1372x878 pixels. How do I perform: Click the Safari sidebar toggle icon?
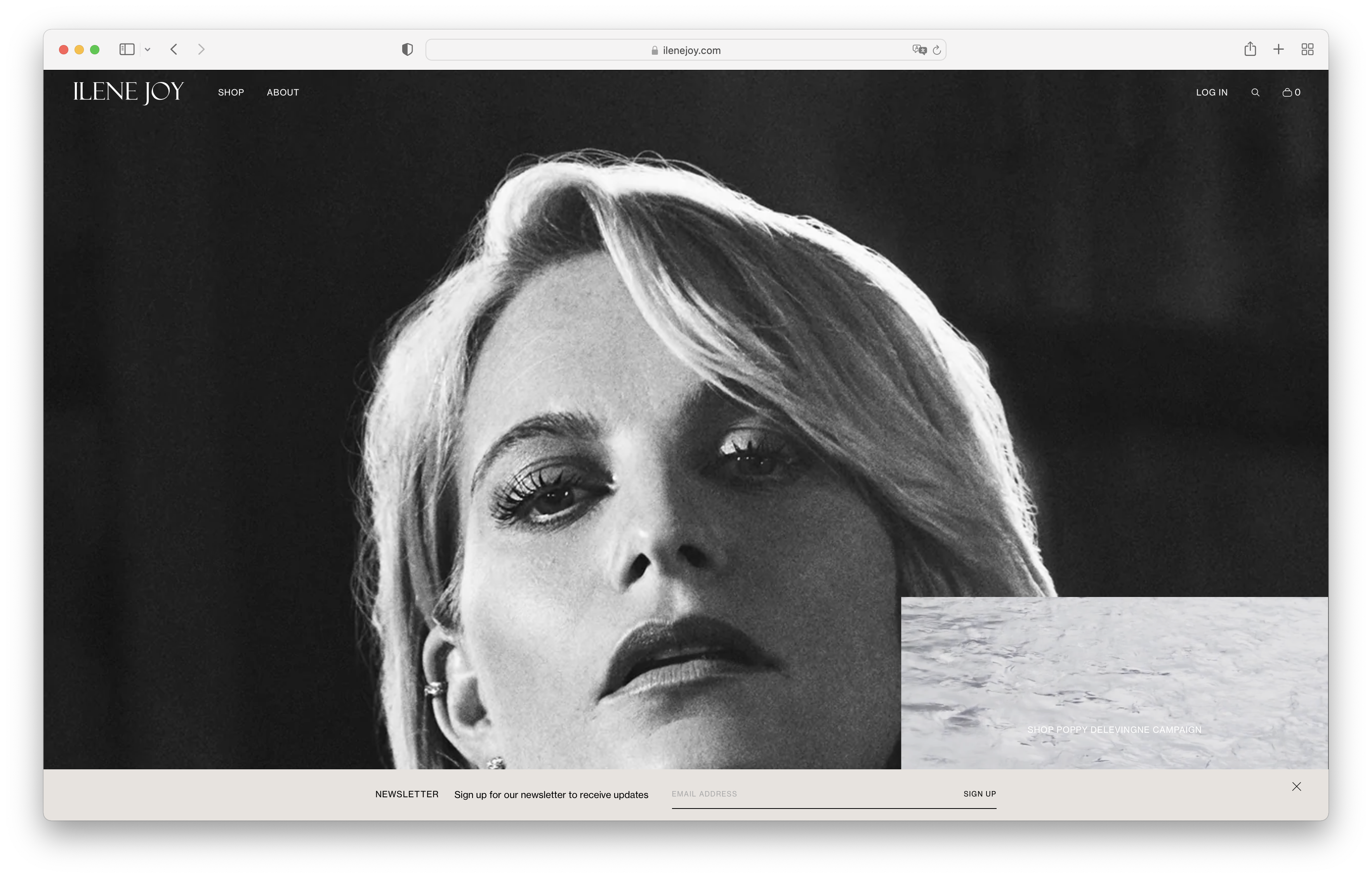click(127, 50)
